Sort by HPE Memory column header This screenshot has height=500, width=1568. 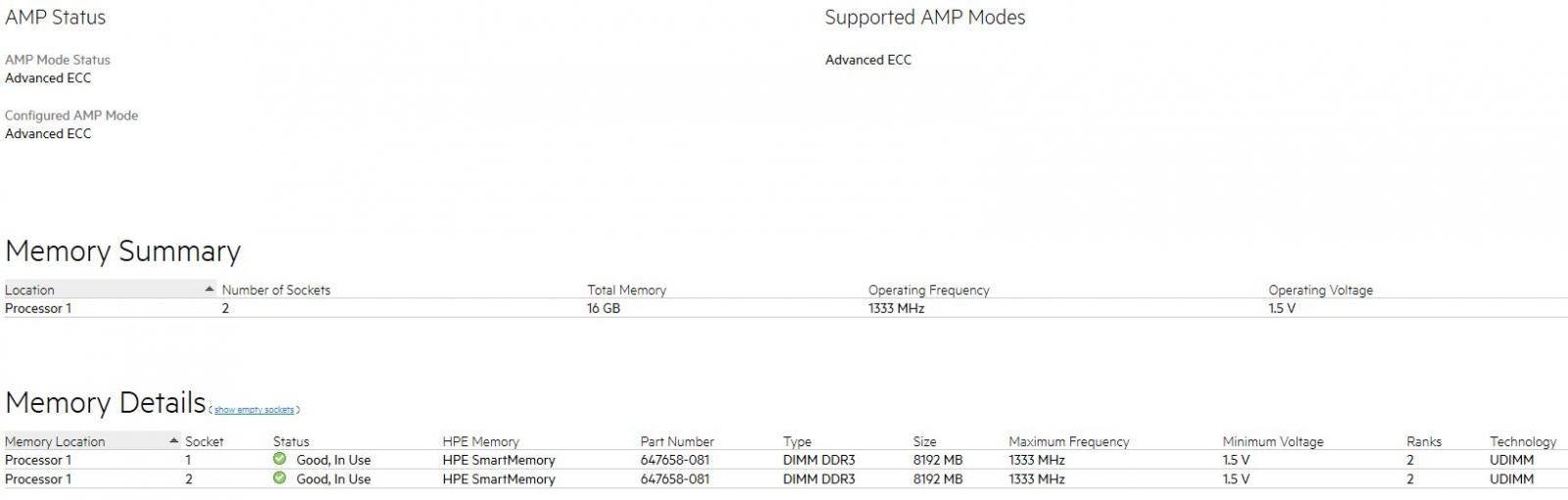[x=480, y=441]
